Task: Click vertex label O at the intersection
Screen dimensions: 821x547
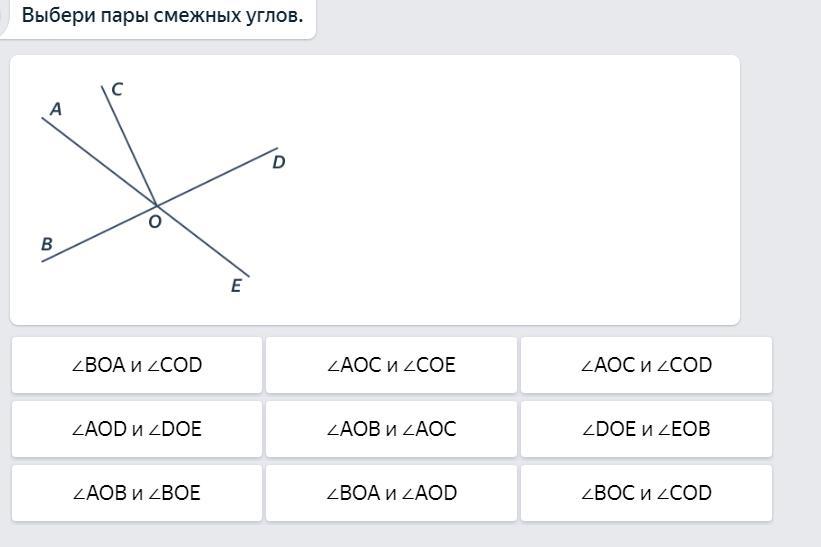Action: (x=155, y=222)
